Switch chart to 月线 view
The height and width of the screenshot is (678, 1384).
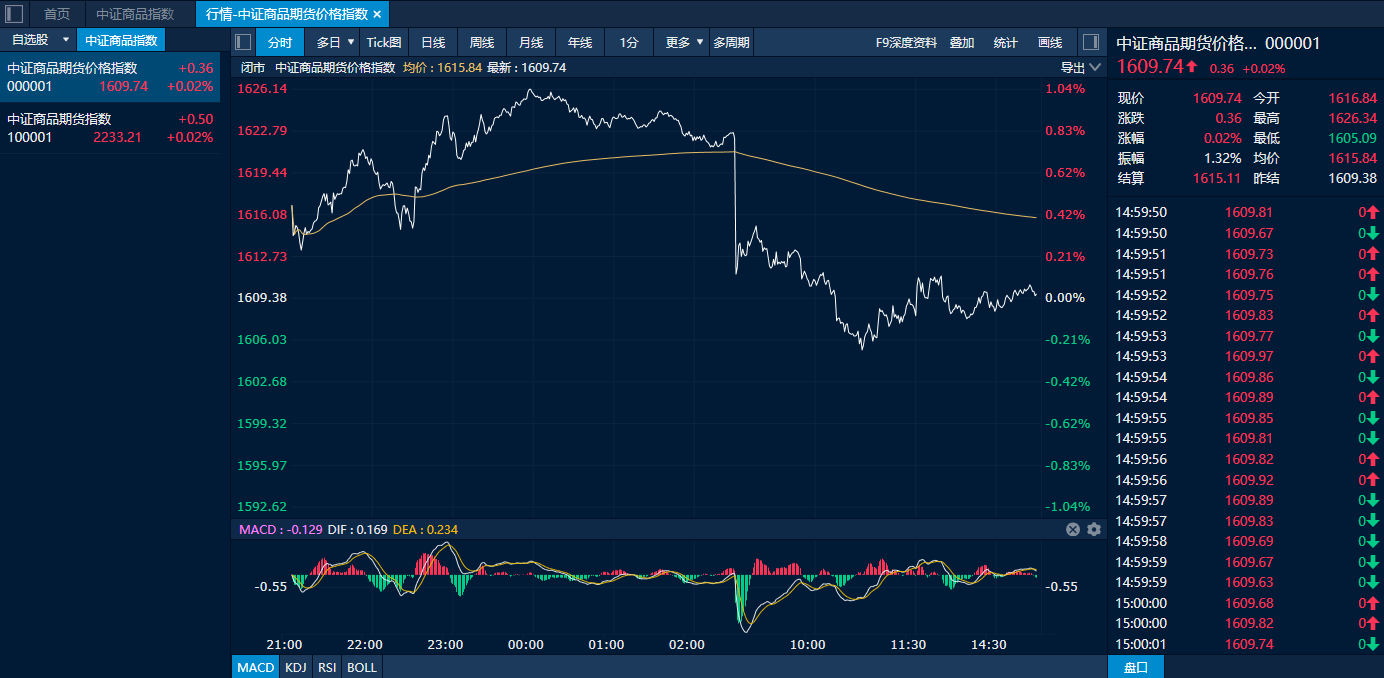pyautogui.click(x=531, y=42)
